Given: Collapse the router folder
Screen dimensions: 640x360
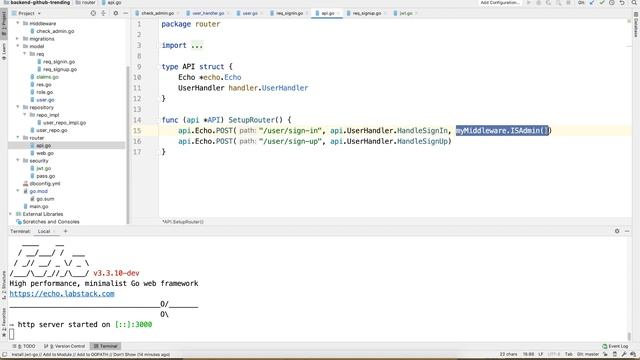Looking at the screenshot, I should (18, 138).
